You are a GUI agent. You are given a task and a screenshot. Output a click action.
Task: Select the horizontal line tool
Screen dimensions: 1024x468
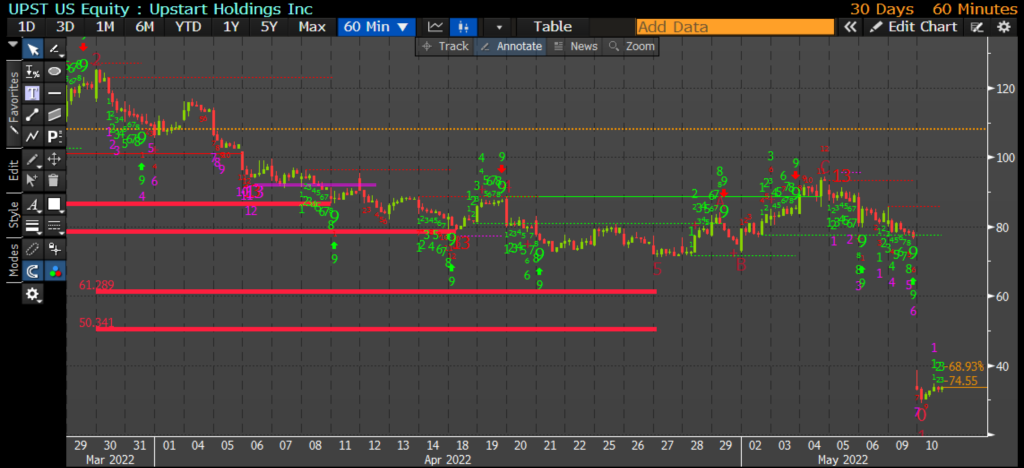tap(55, 93)
